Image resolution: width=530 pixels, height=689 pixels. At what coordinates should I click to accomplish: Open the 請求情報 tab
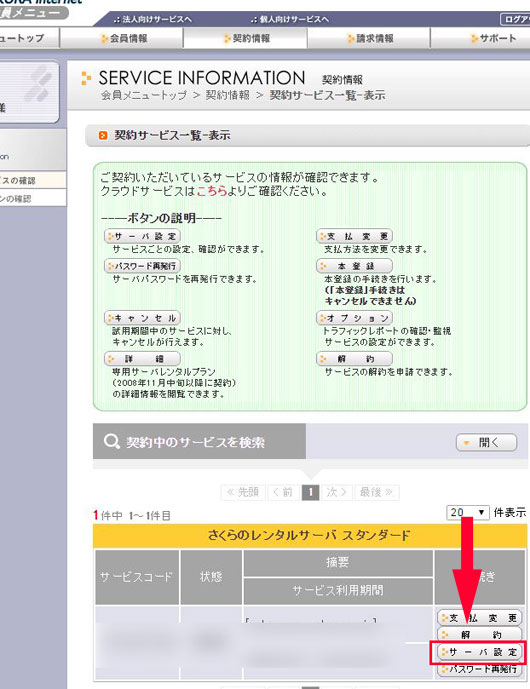point(368,38)
